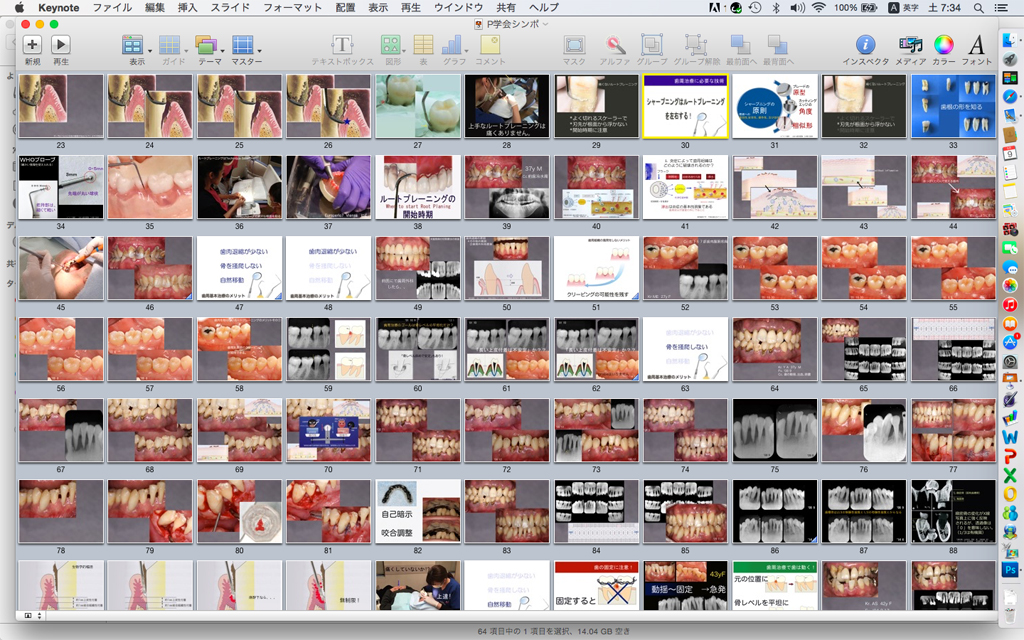Open the 編集 menu

155,8
